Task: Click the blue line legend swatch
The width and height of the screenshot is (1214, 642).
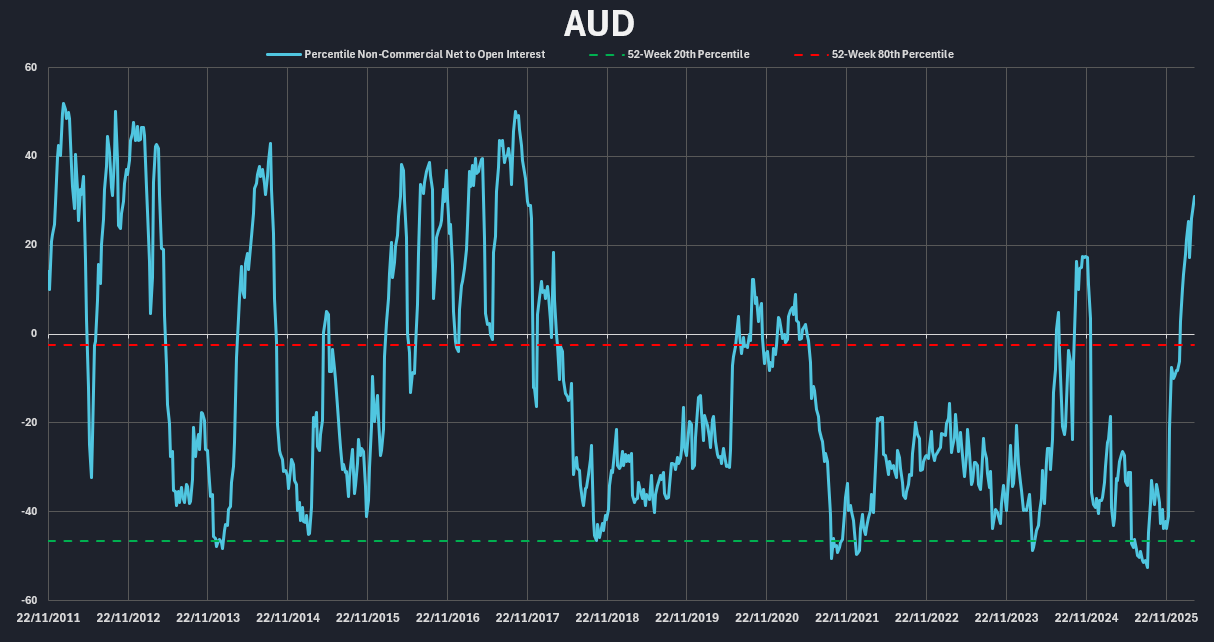Action: tap(283, 54)
